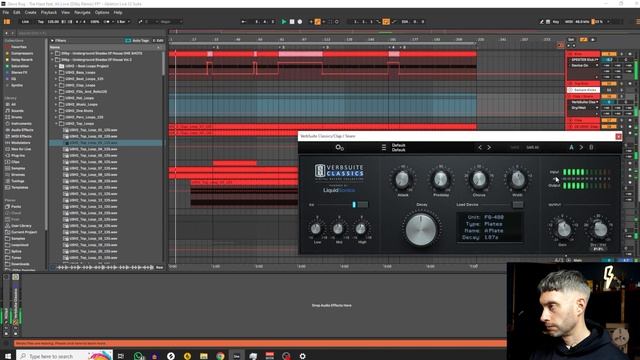Open the View menu
Viewport: 640px width, 360px height.
[65, 13]
